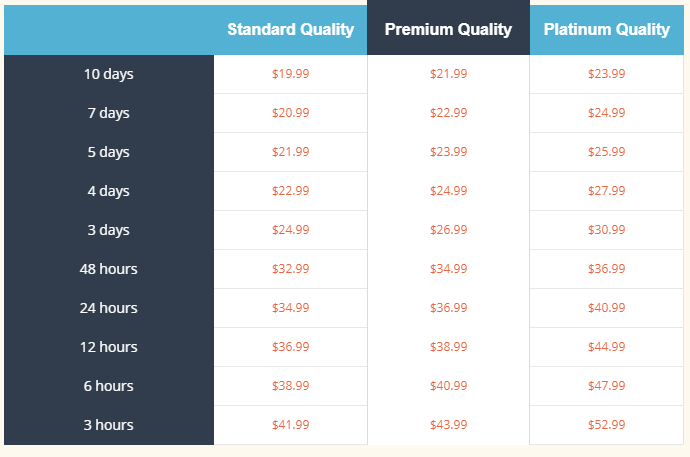
Task: Select the Standard Quality column header
Action: point(290,29)
